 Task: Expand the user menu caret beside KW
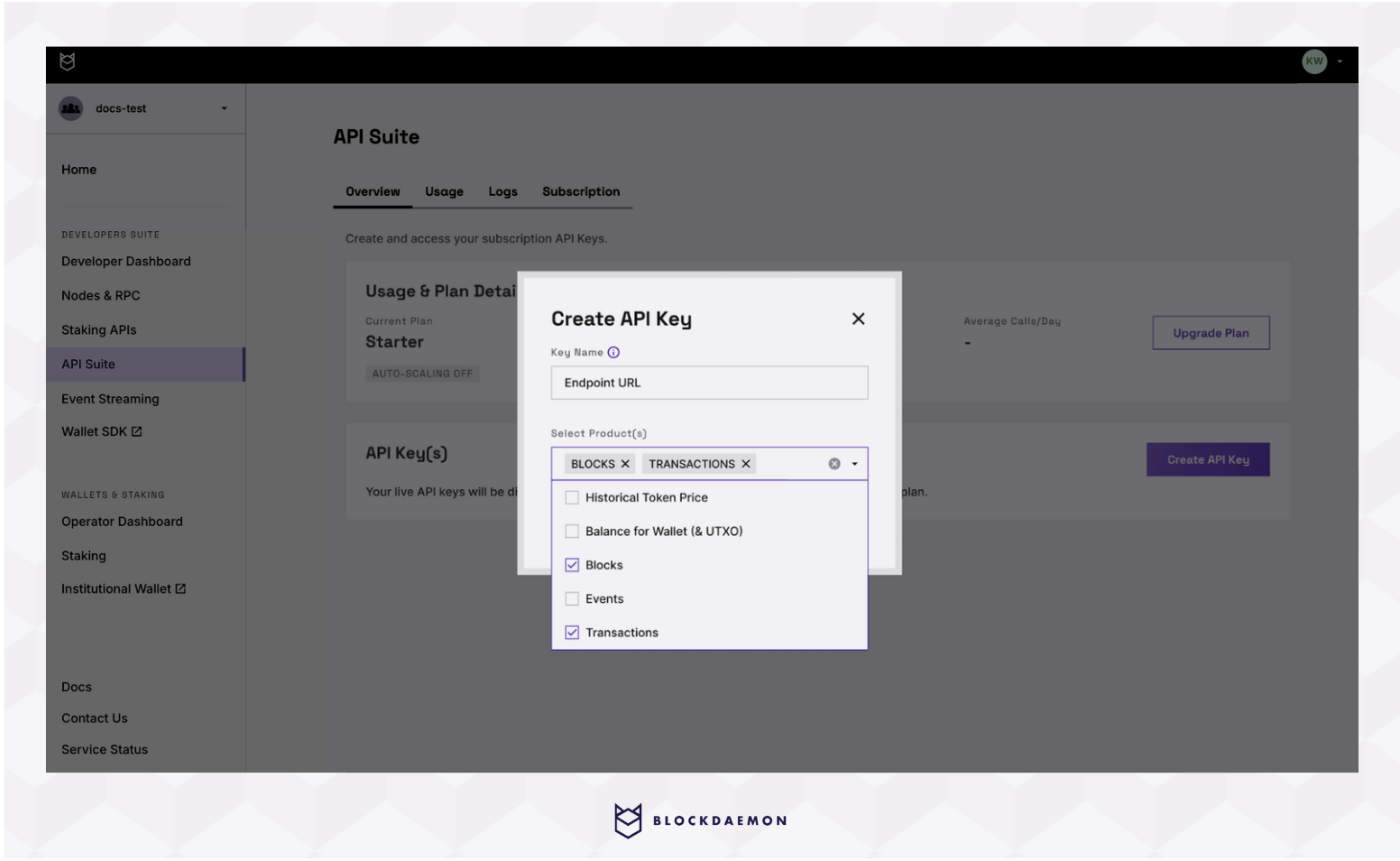1340,61
